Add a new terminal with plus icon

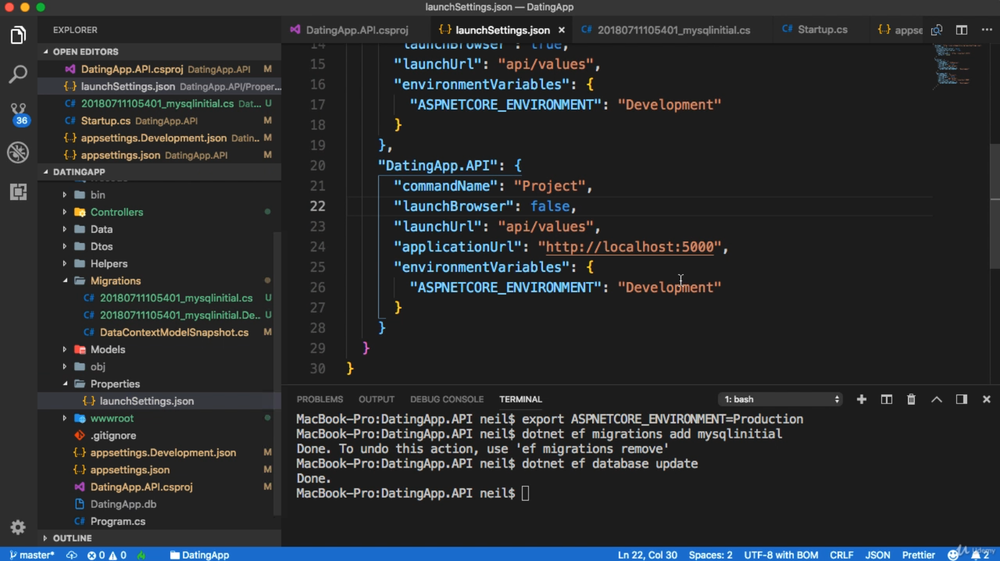click(861, 399)
